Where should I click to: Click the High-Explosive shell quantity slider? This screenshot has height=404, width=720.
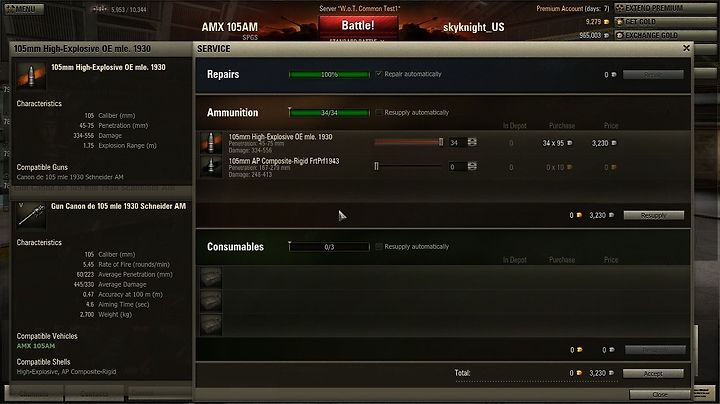(x=409, y=142)
